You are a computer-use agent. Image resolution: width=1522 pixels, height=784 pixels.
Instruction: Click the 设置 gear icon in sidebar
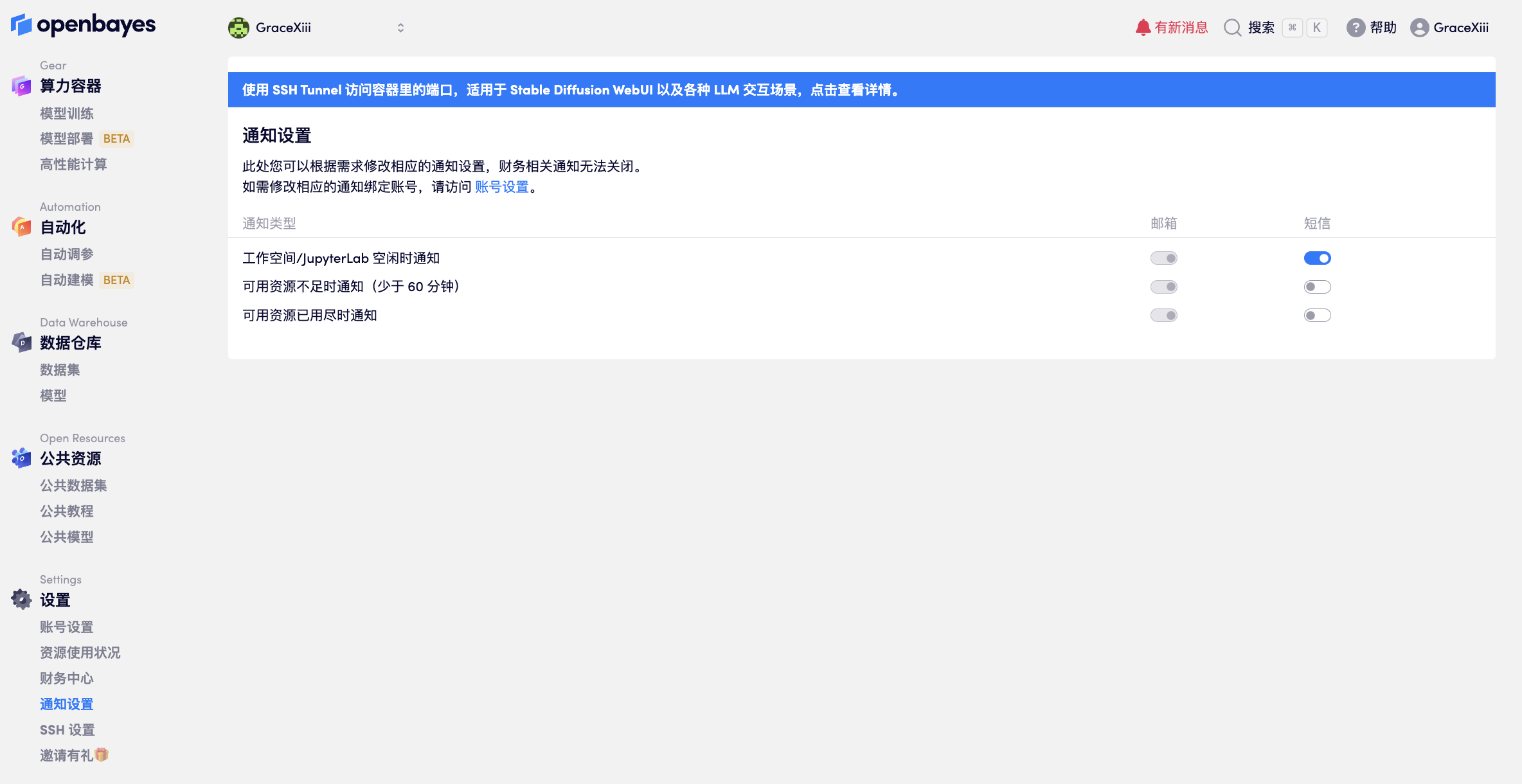21,600
